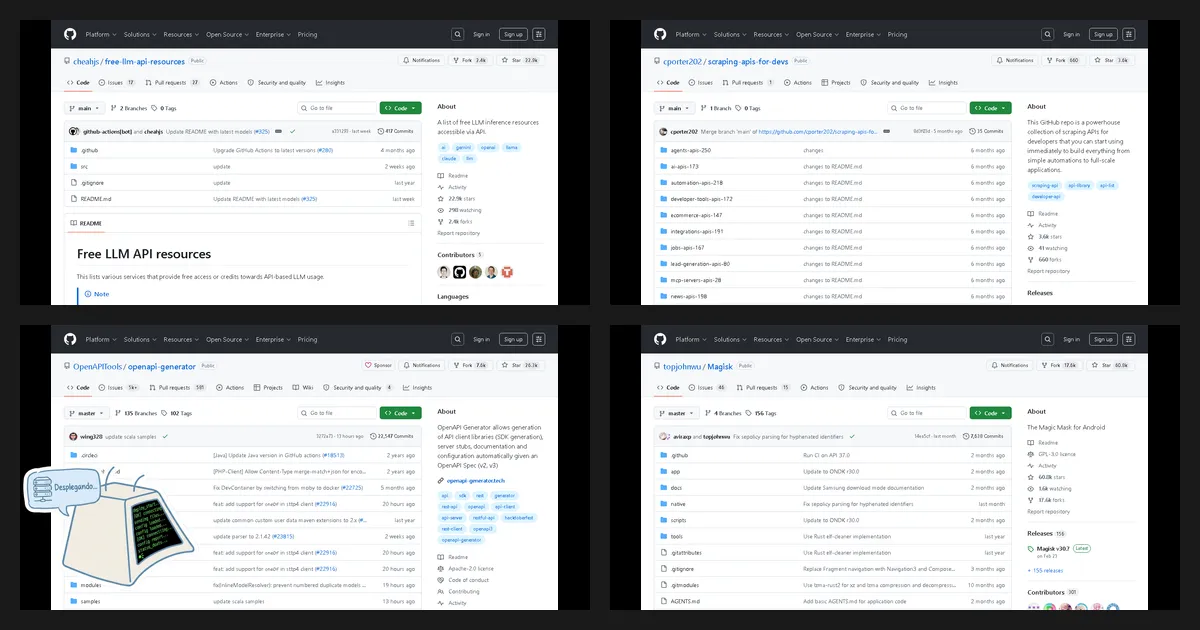Viewport: 1200px width, 630px height.
Task: Open main branch dropdown in scraping-apis-for-devs
Action: pos(675,108)
